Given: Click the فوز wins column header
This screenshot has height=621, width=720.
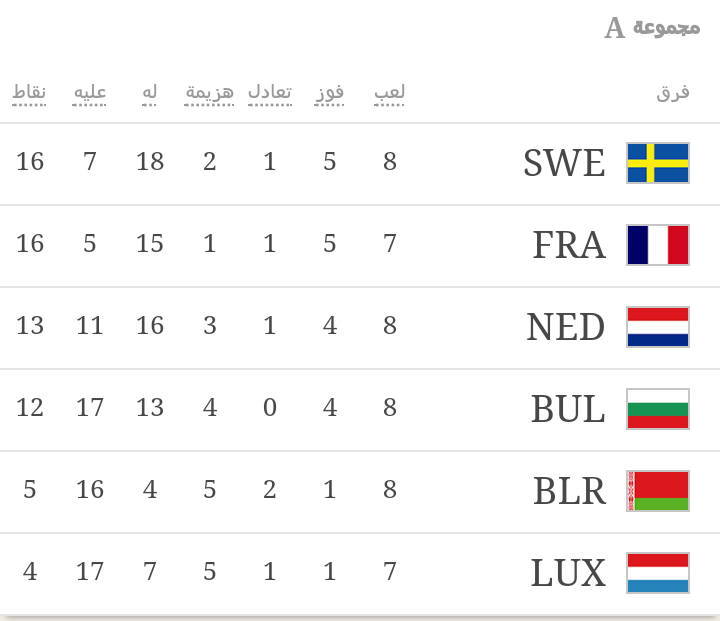Looking at the screenshot, I should tap(330, 93).
